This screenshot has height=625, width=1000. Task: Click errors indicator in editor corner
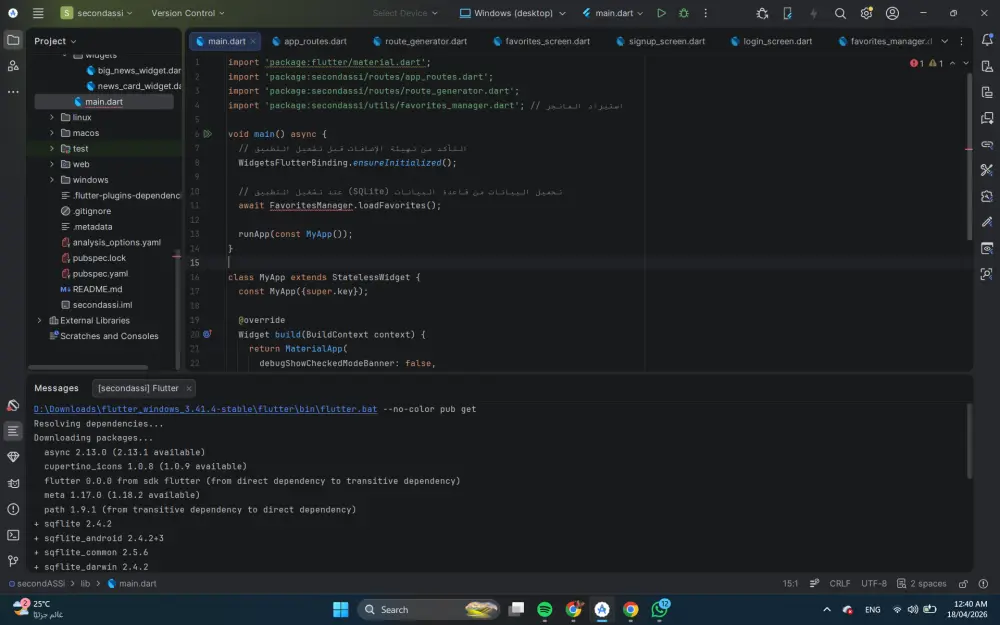(917, 63)
